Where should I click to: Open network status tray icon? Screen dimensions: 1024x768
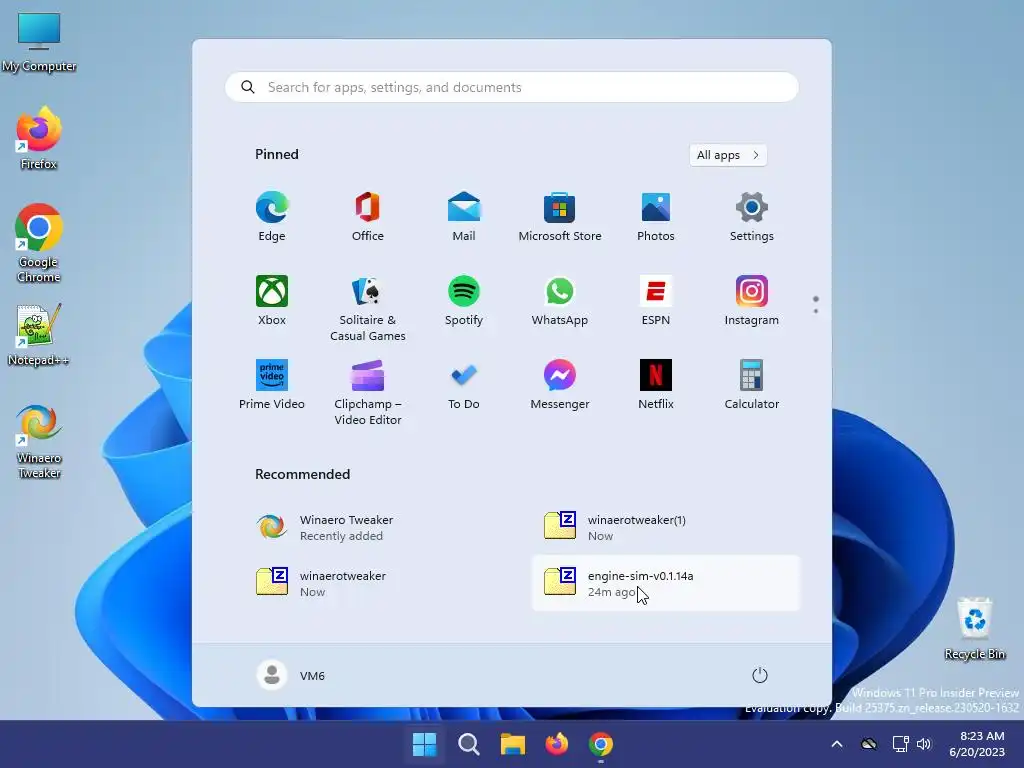(901, 744)
